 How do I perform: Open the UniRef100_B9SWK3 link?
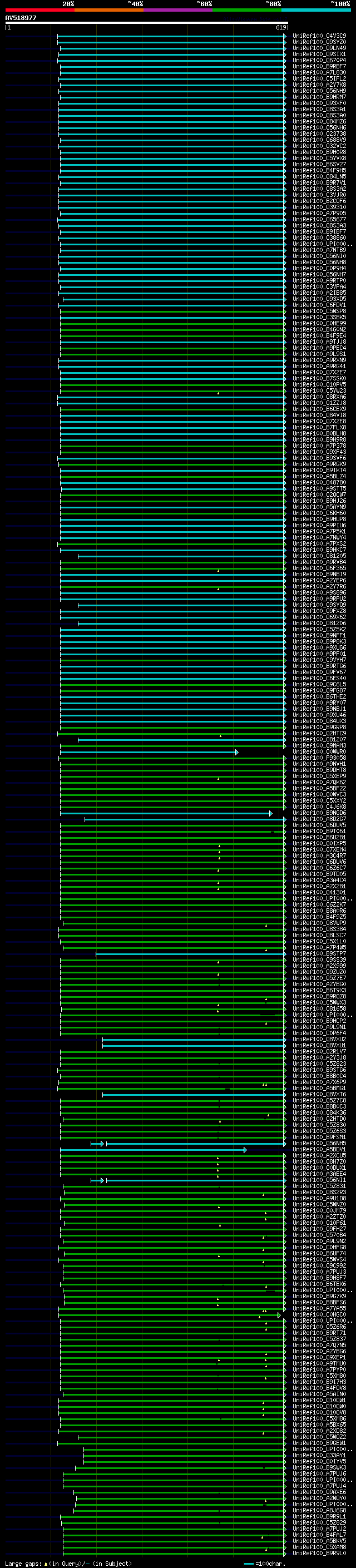pos(319,1468)
